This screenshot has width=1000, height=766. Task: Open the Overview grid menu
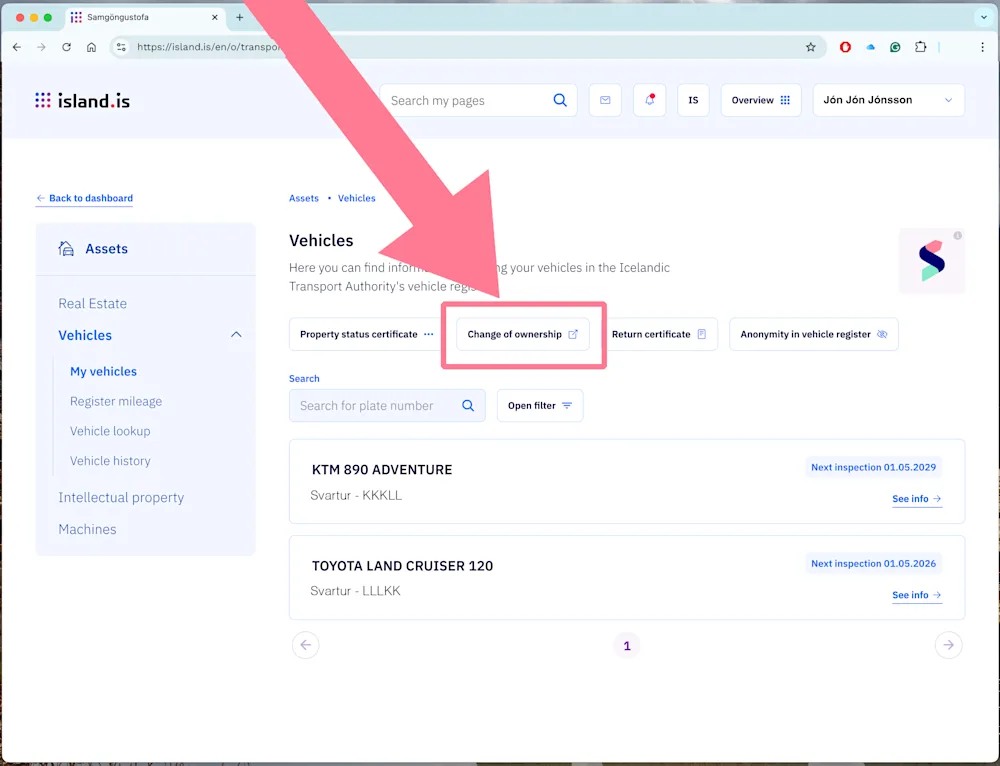tap(761, 100)
